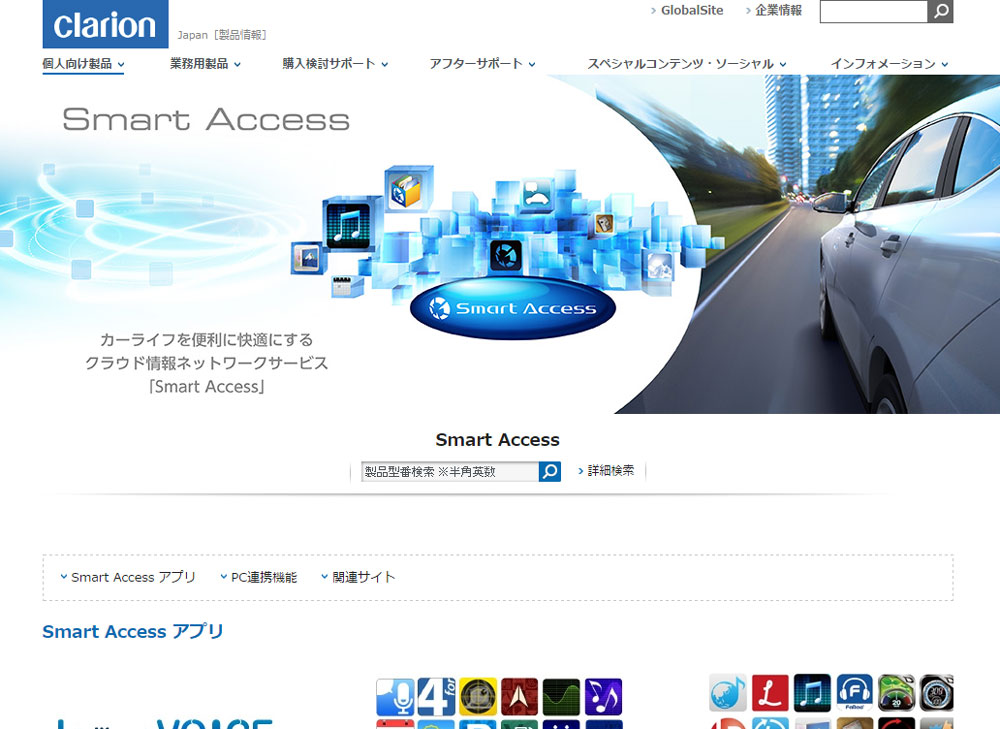Screen dimensions: 1000x729
Task: Click the folder cube icon in banner
Action: click(x=408, y=190)
